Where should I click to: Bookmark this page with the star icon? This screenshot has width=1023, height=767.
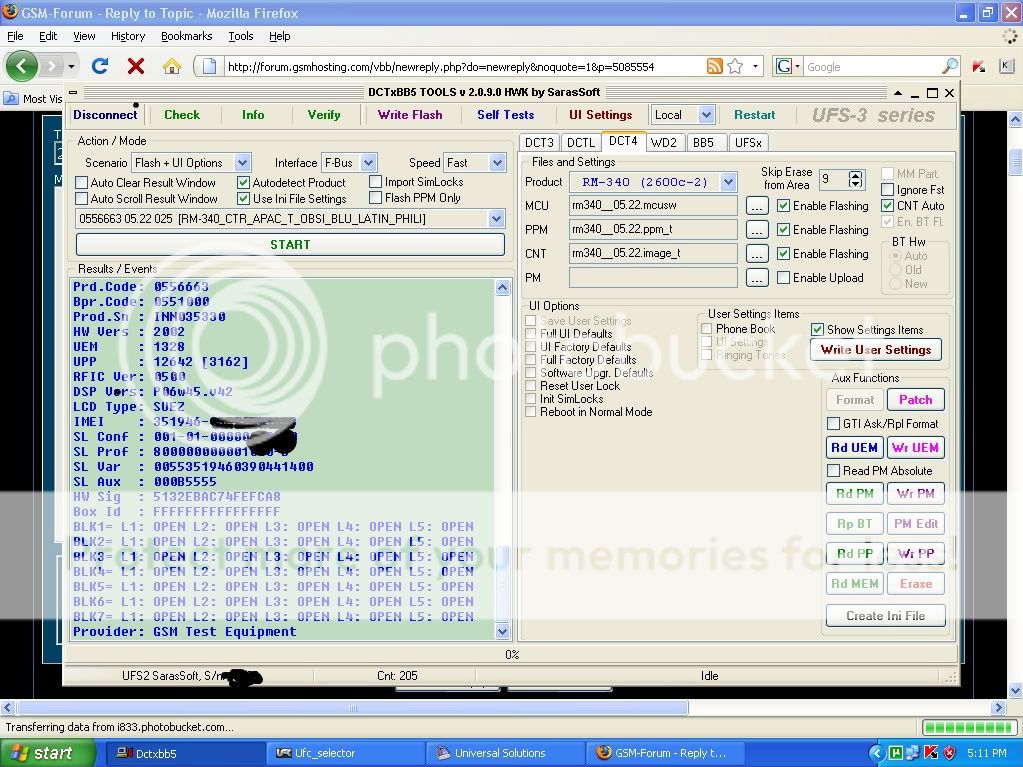pyautogui.click(x=735, y=66)
